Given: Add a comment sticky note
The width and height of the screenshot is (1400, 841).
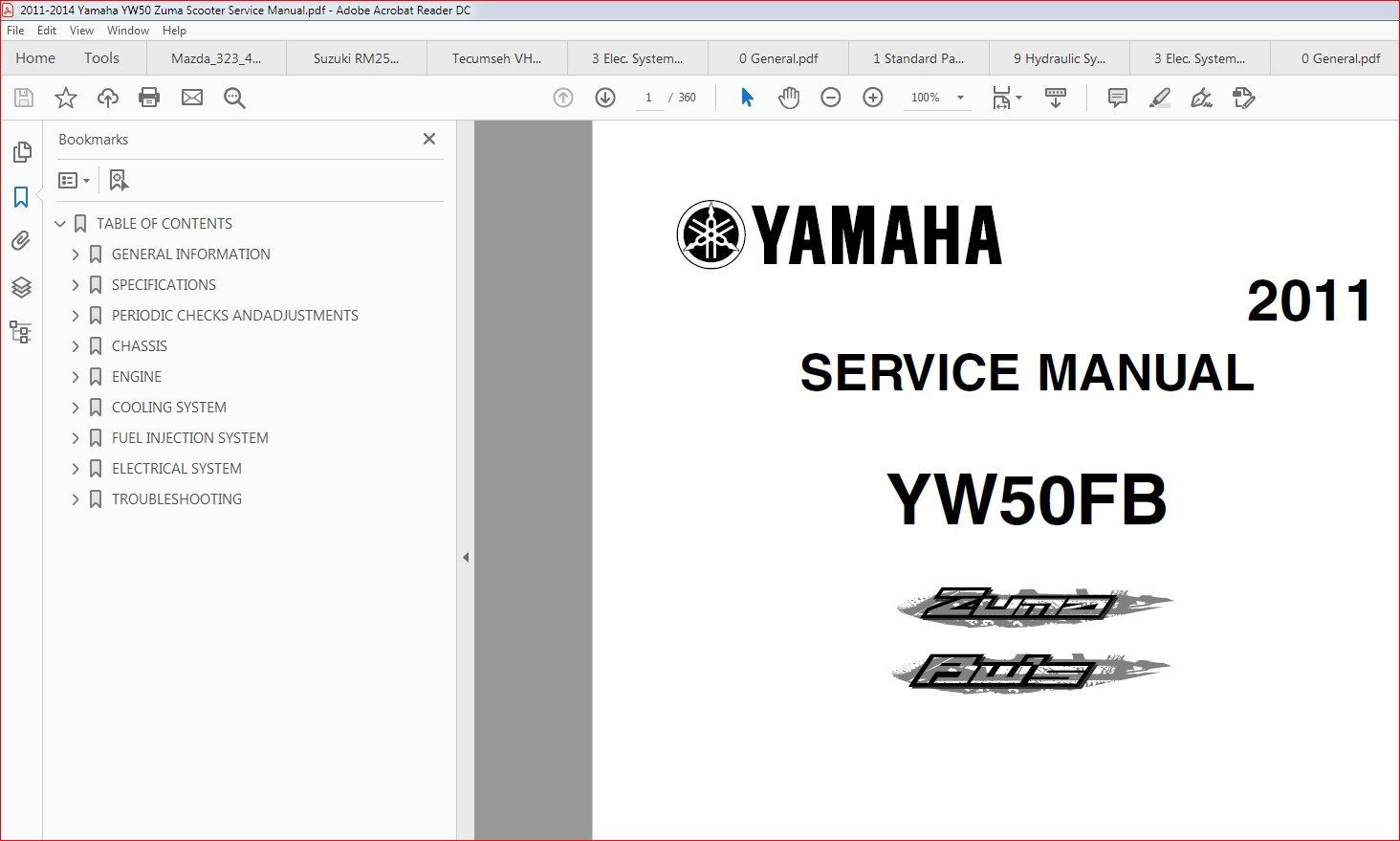Looking at the screenshot, I should point(1117,98).
